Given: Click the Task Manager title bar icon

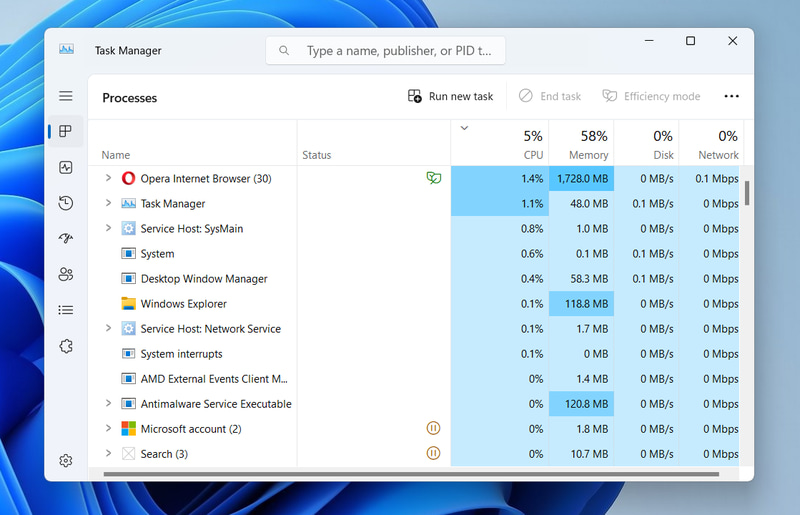Looking at the screenshot, I should point(66,50).
